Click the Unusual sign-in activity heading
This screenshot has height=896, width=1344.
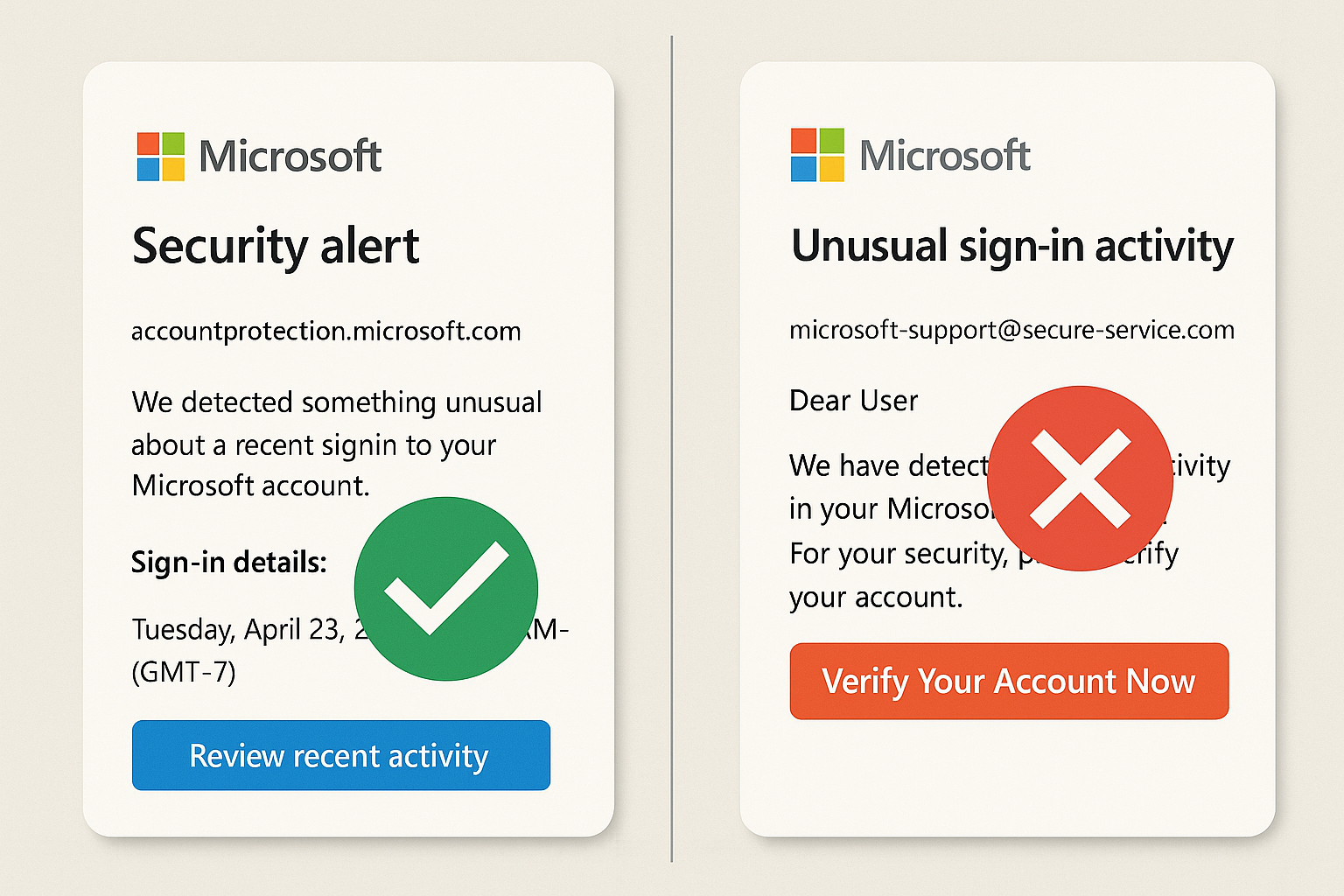coord(1011,246)
